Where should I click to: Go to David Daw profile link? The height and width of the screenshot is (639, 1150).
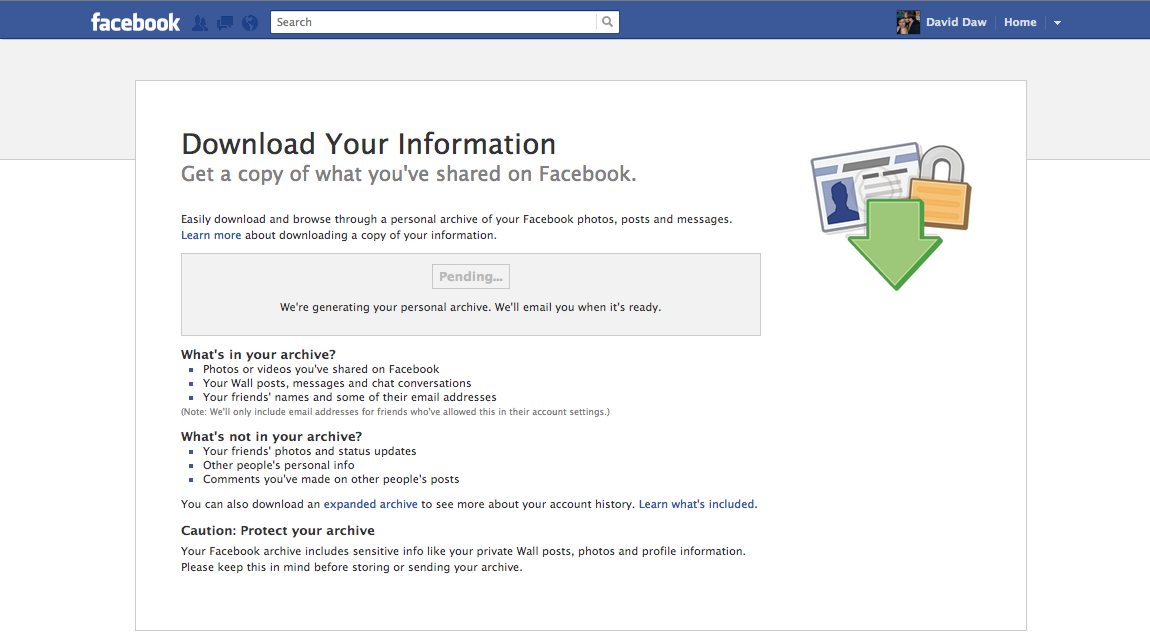coord(956,22)
